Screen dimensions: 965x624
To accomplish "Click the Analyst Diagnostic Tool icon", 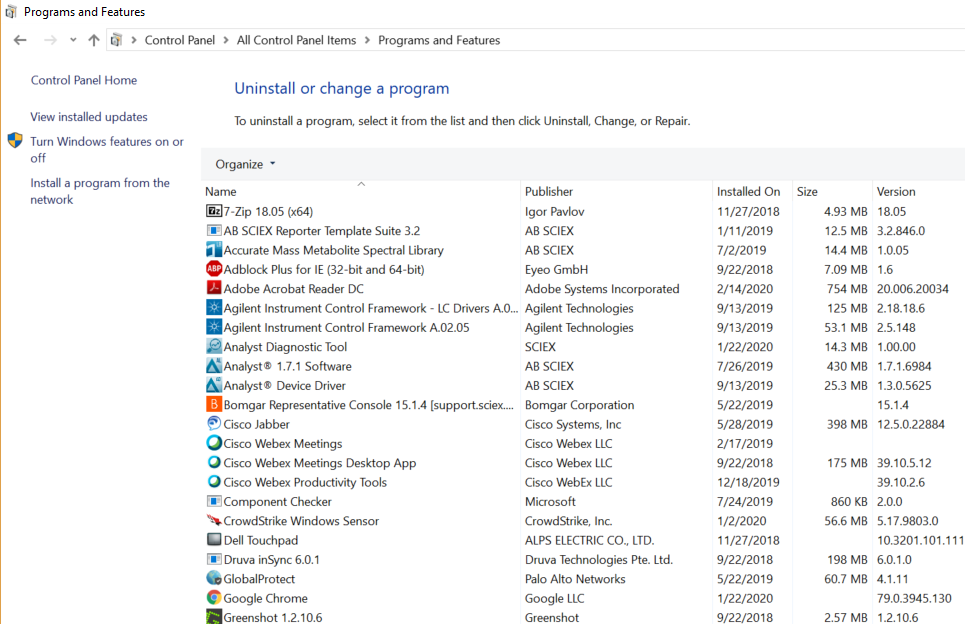I will tap(214, 346).
